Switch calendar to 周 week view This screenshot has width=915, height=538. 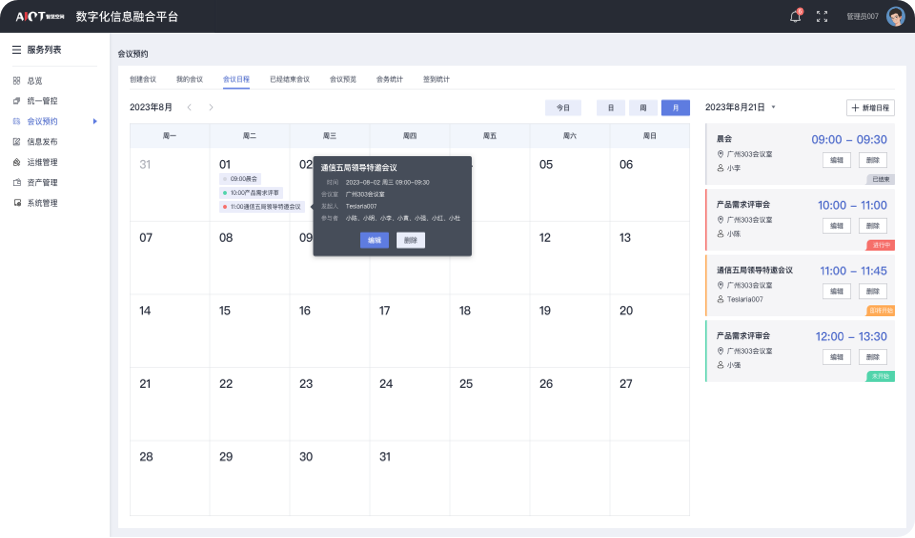tap(643, 108)
